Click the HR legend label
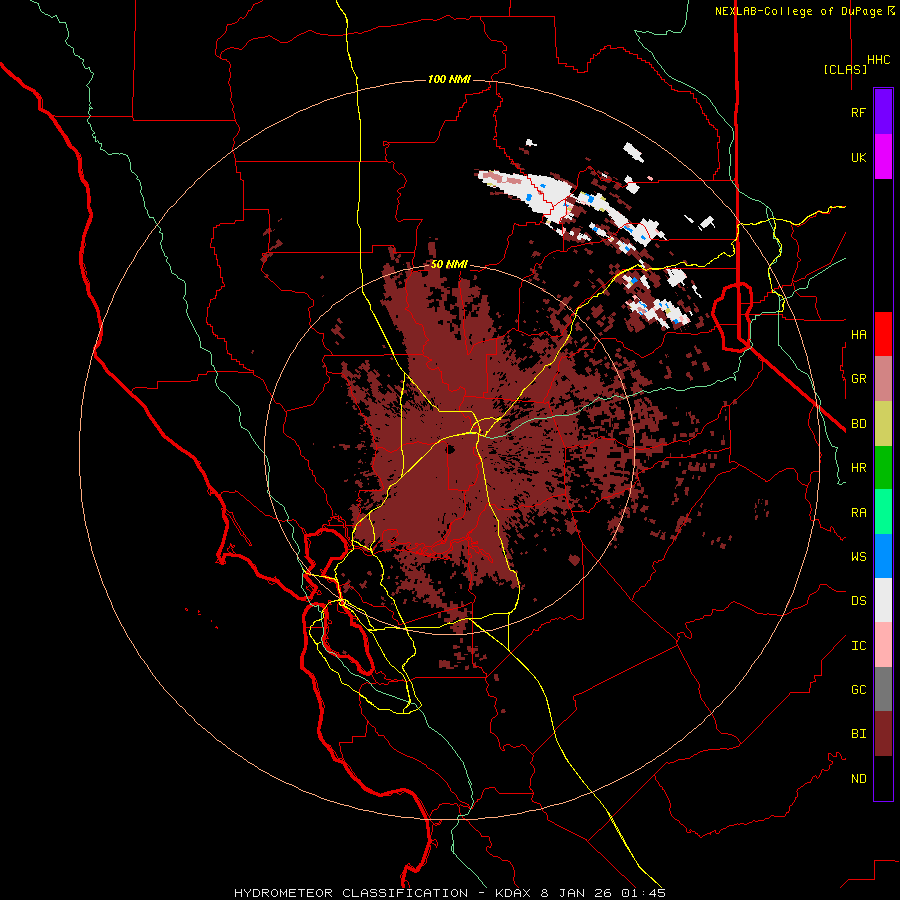Image resolution: width=900 pixels, height=900 pixels. pyautogui.click(x=858, y=467)
